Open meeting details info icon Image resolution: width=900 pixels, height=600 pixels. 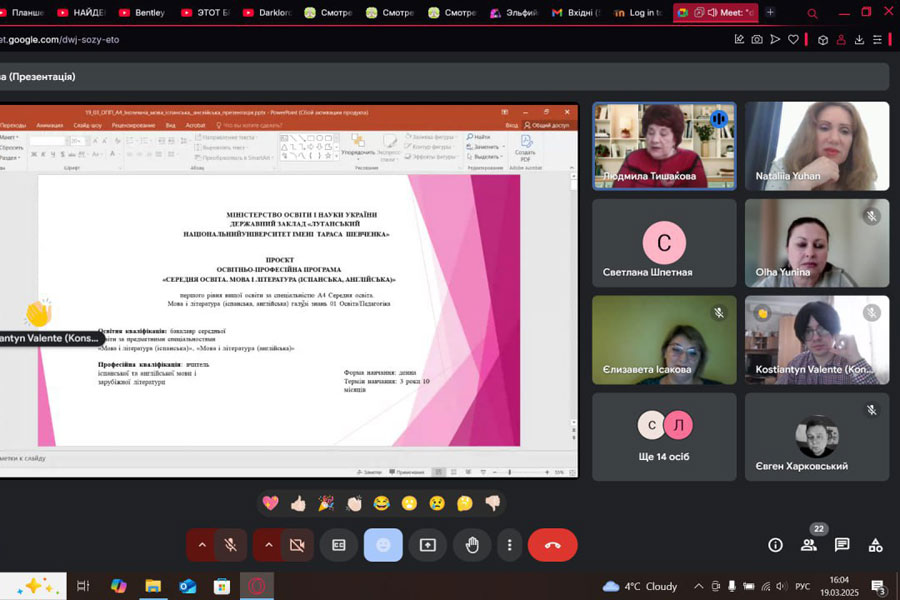tap(775, 545)
